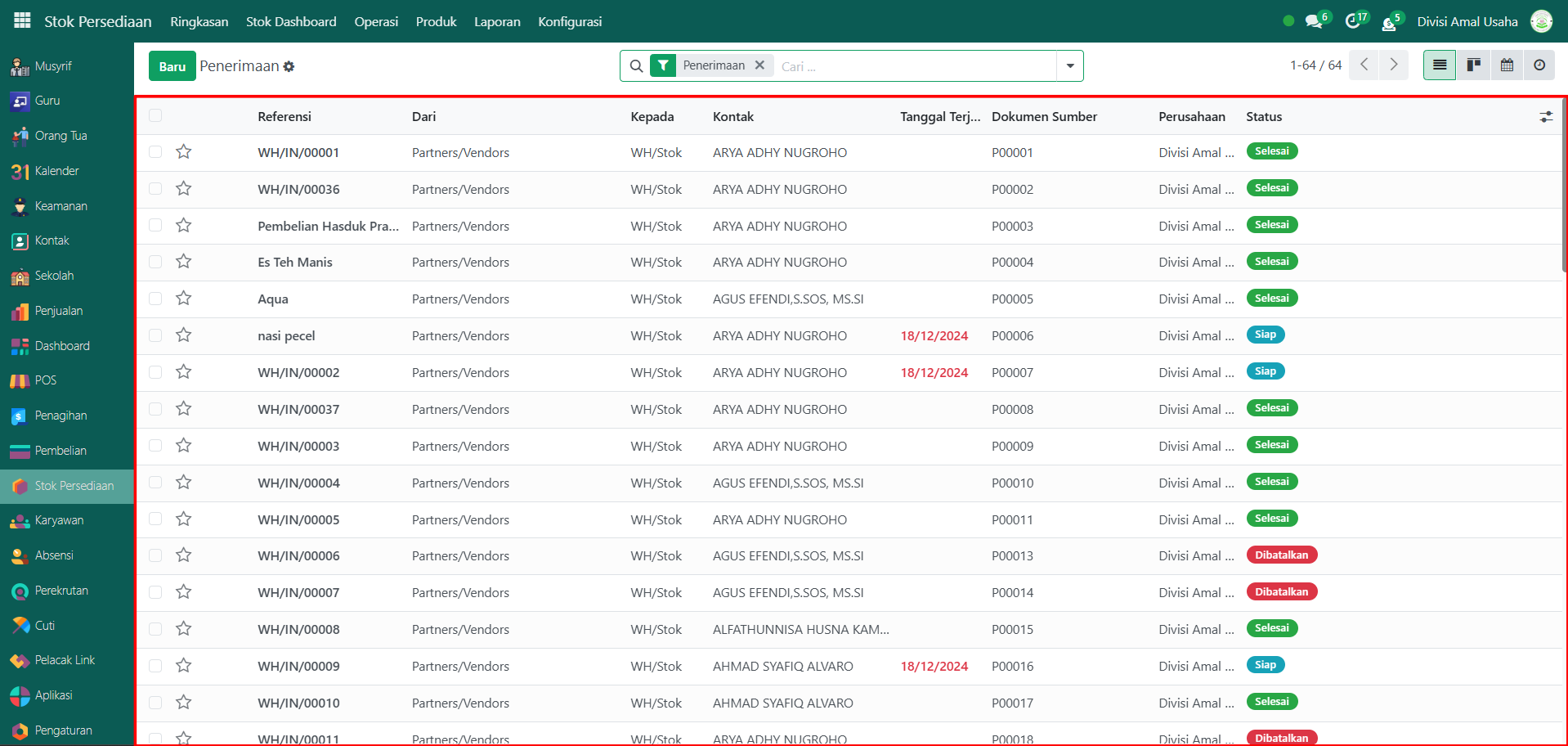Check the Es Teh Manis row checkbox

tap(155, 262)
